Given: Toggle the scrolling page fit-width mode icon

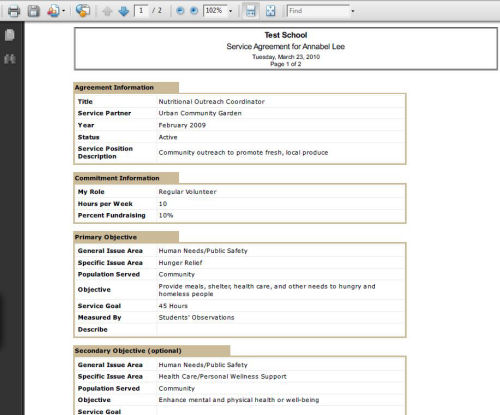Looking at the screenshot, I should point(251,11).
